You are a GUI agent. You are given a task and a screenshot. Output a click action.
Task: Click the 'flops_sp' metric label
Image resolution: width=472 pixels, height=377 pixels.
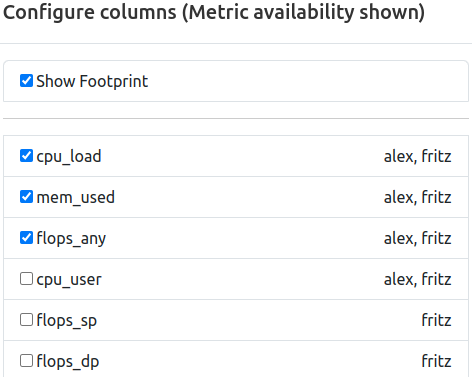click(x=67, y=321)
